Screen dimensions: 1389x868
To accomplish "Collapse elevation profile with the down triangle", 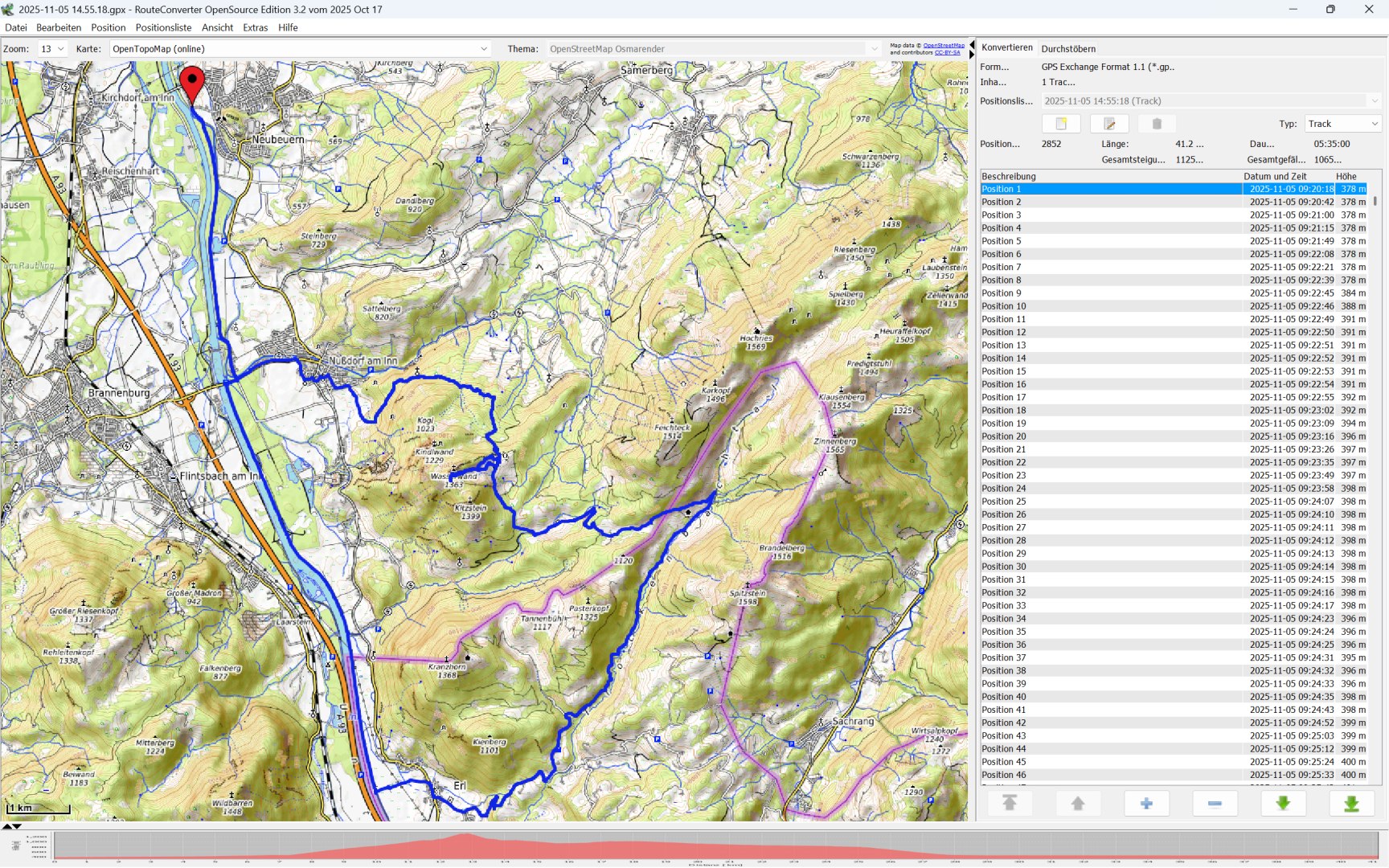I will [x=17, y=826].
